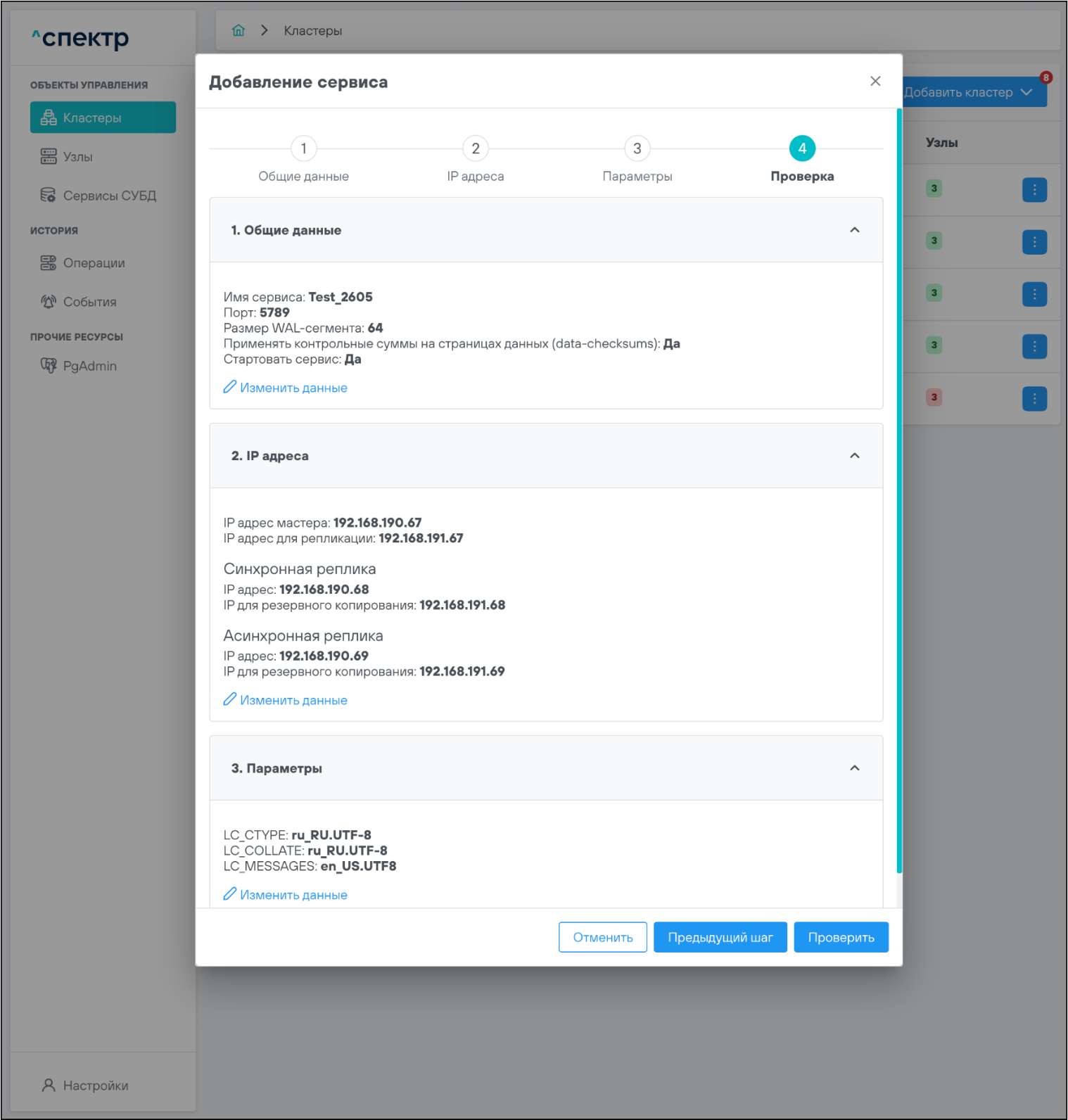
Task: Launch PgAdmin from the elephant icon
Action: [x=49, y=365]
